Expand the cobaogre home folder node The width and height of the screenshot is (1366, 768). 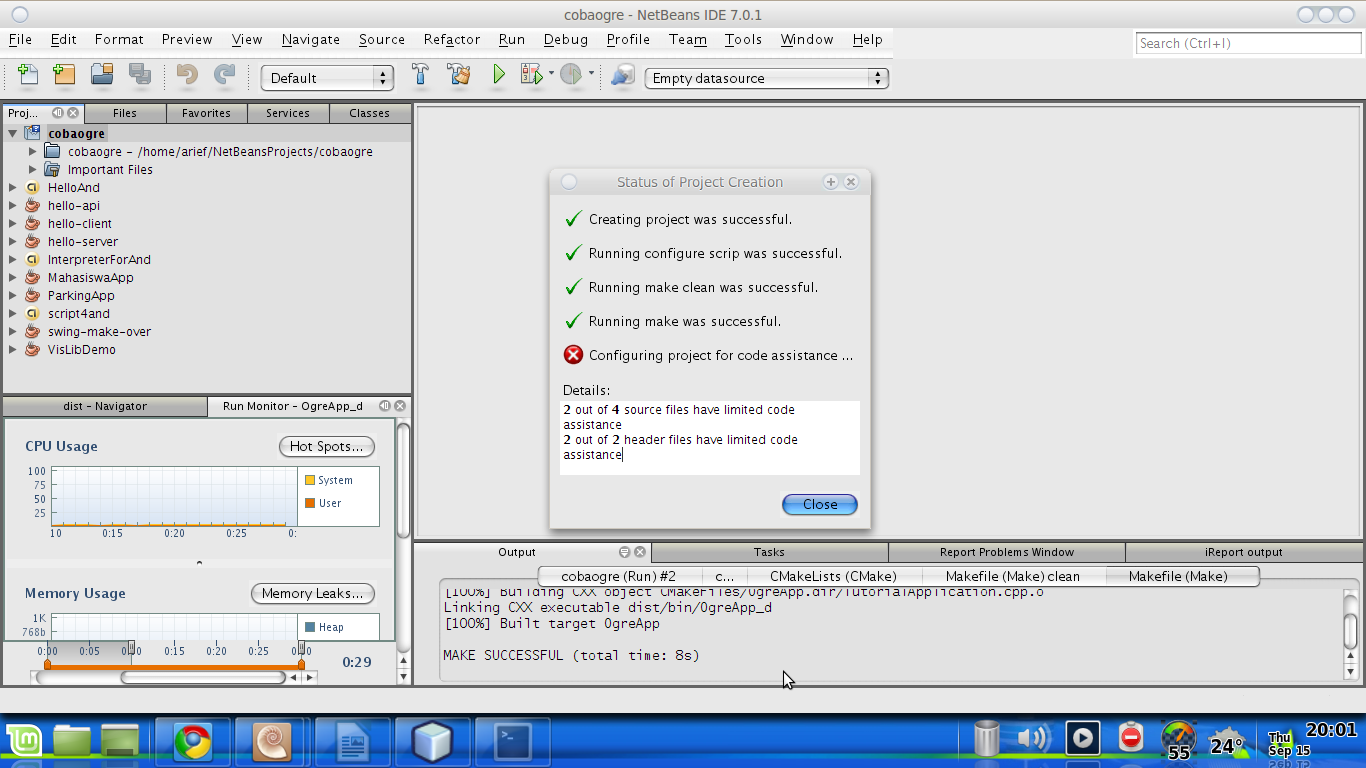(x=33, y=151)
